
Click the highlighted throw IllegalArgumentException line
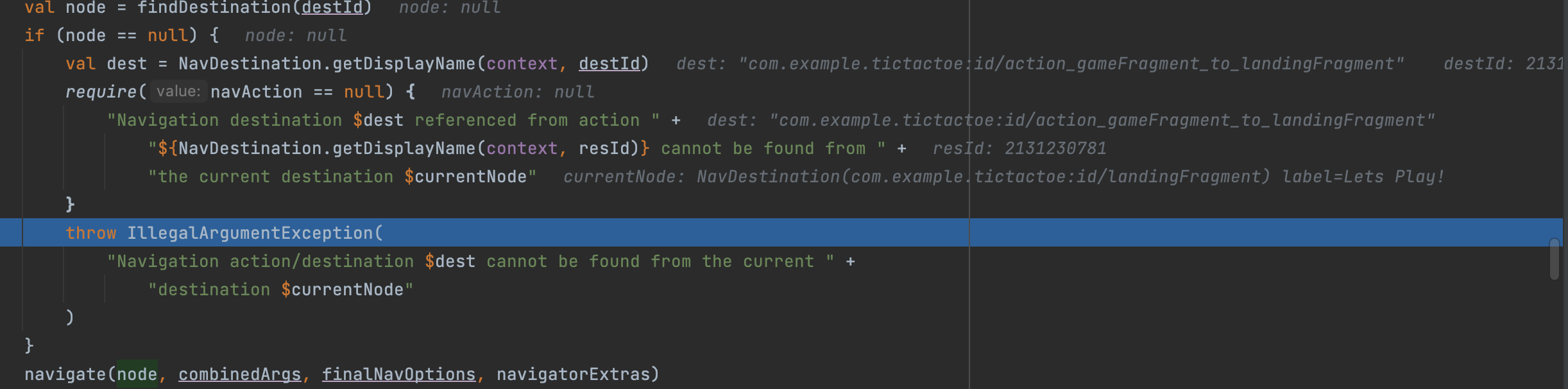(x=781, y=232)
